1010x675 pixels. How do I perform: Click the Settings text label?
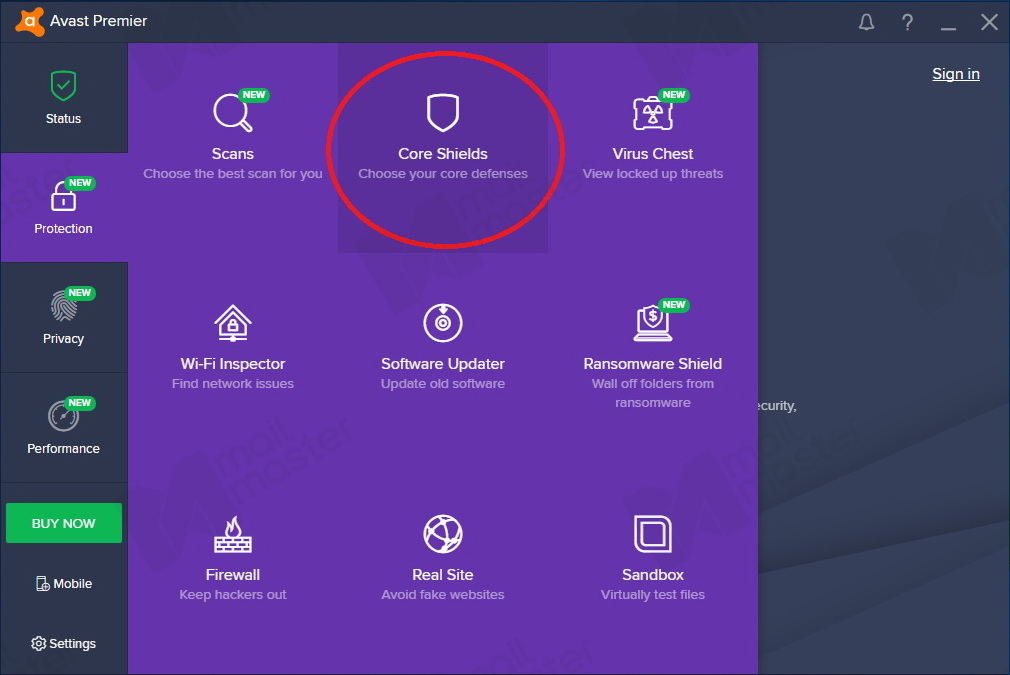(x=72, y=643)
